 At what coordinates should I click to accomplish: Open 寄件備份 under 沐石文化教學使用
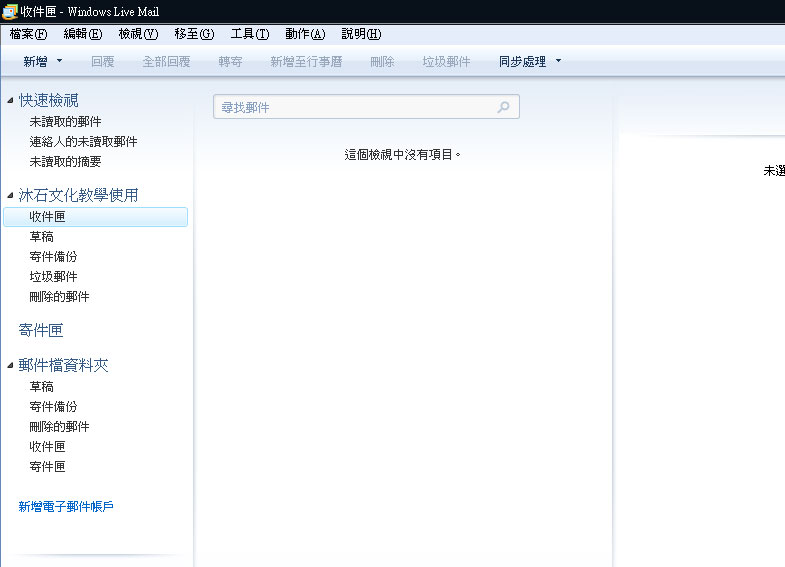click(53, 257)
